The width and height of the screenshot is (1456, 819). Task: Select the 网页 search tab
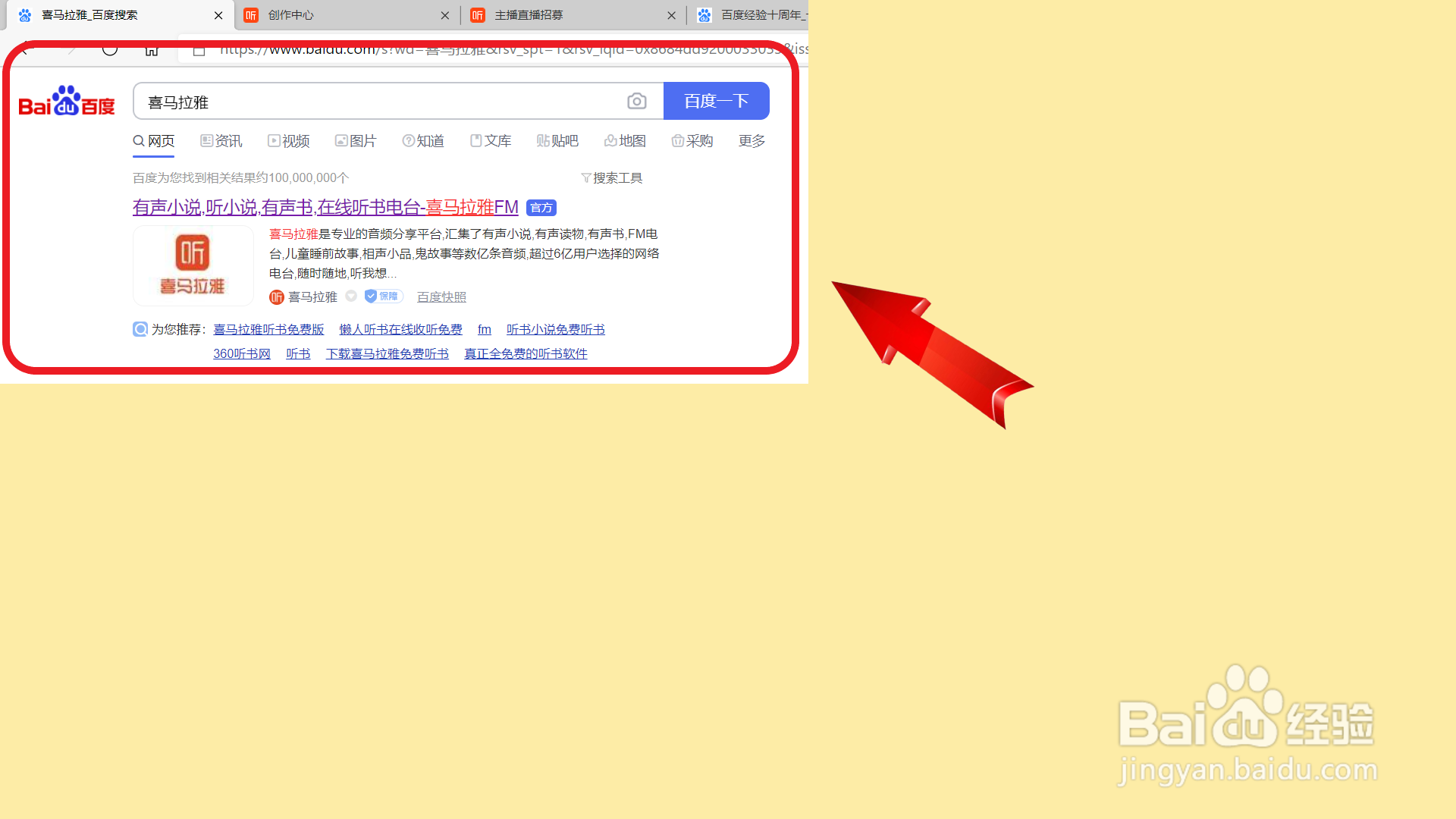pyautogui.click(x=154, y=141)
